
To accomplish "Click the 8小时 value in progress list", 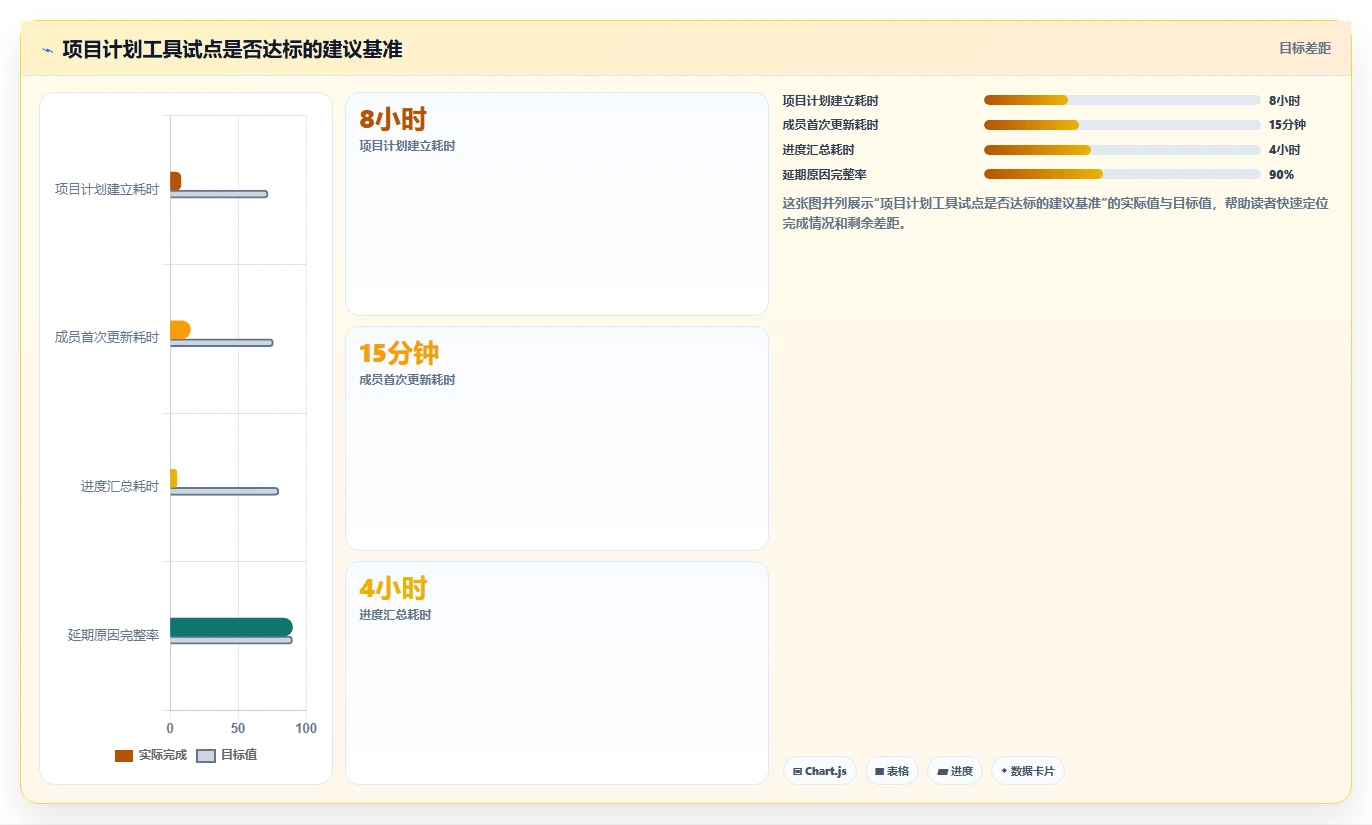I will click(1284, 101).
